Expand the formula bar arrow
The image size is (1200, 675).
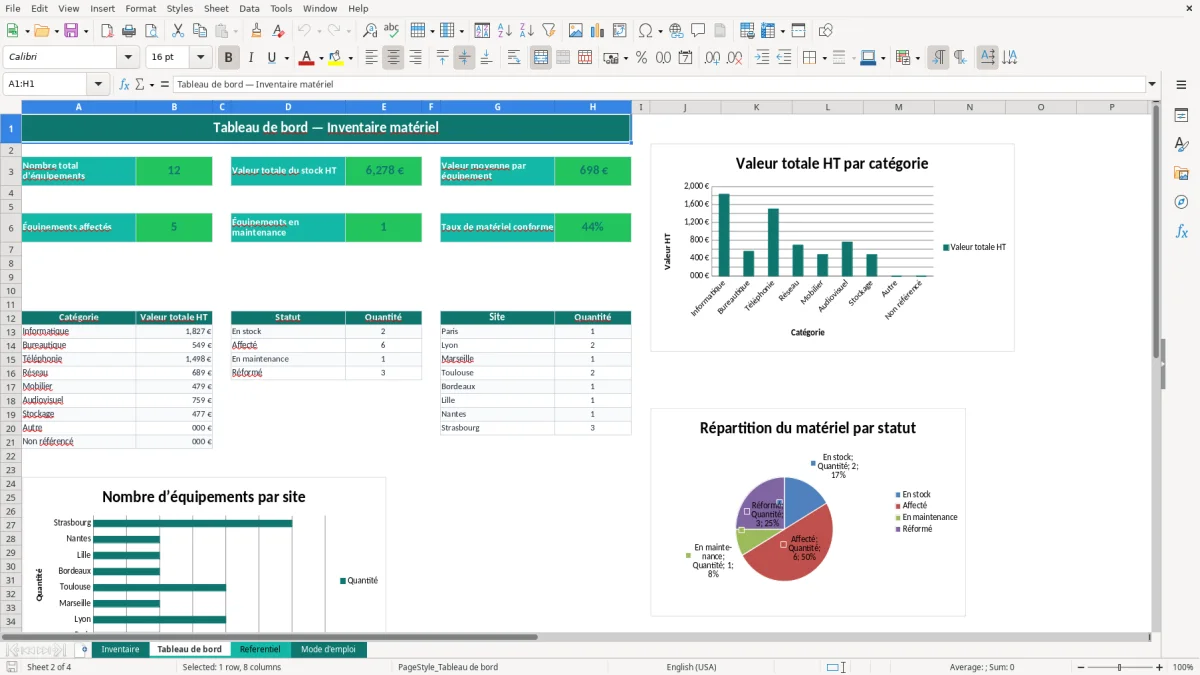click(x=1153, y=84)
